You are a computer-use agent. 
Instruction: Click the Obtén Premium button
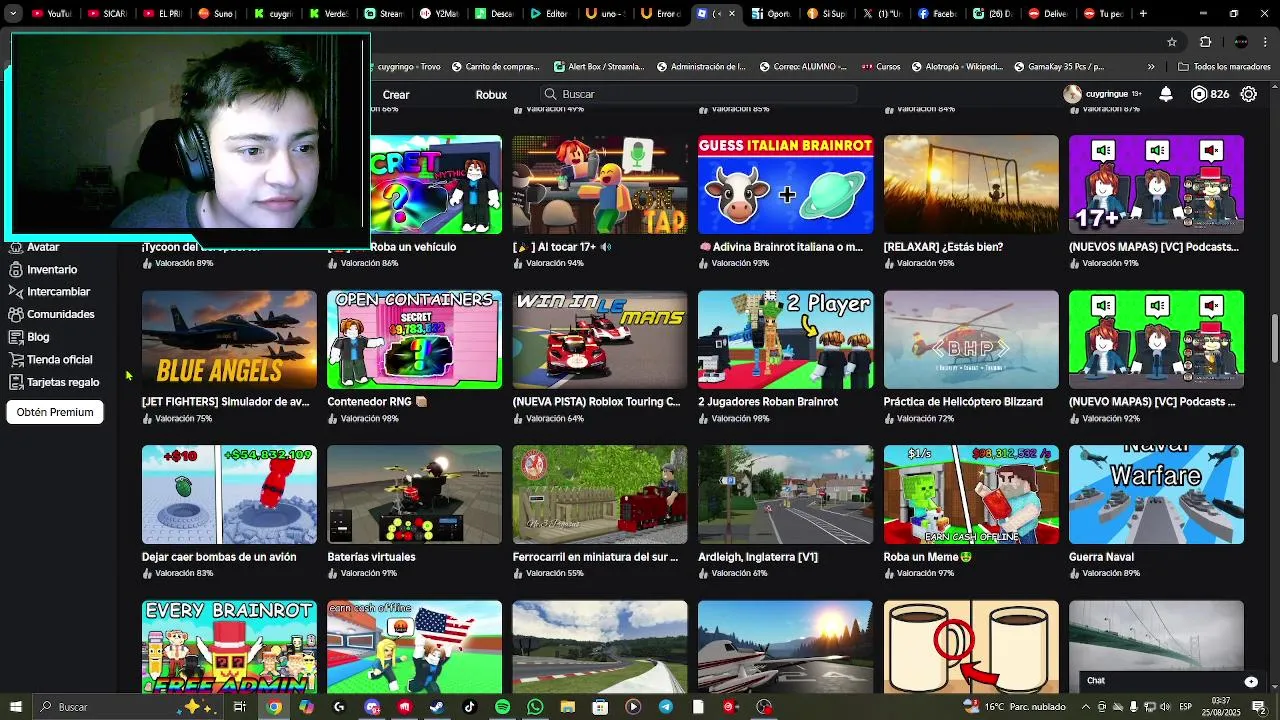point(55,412)
